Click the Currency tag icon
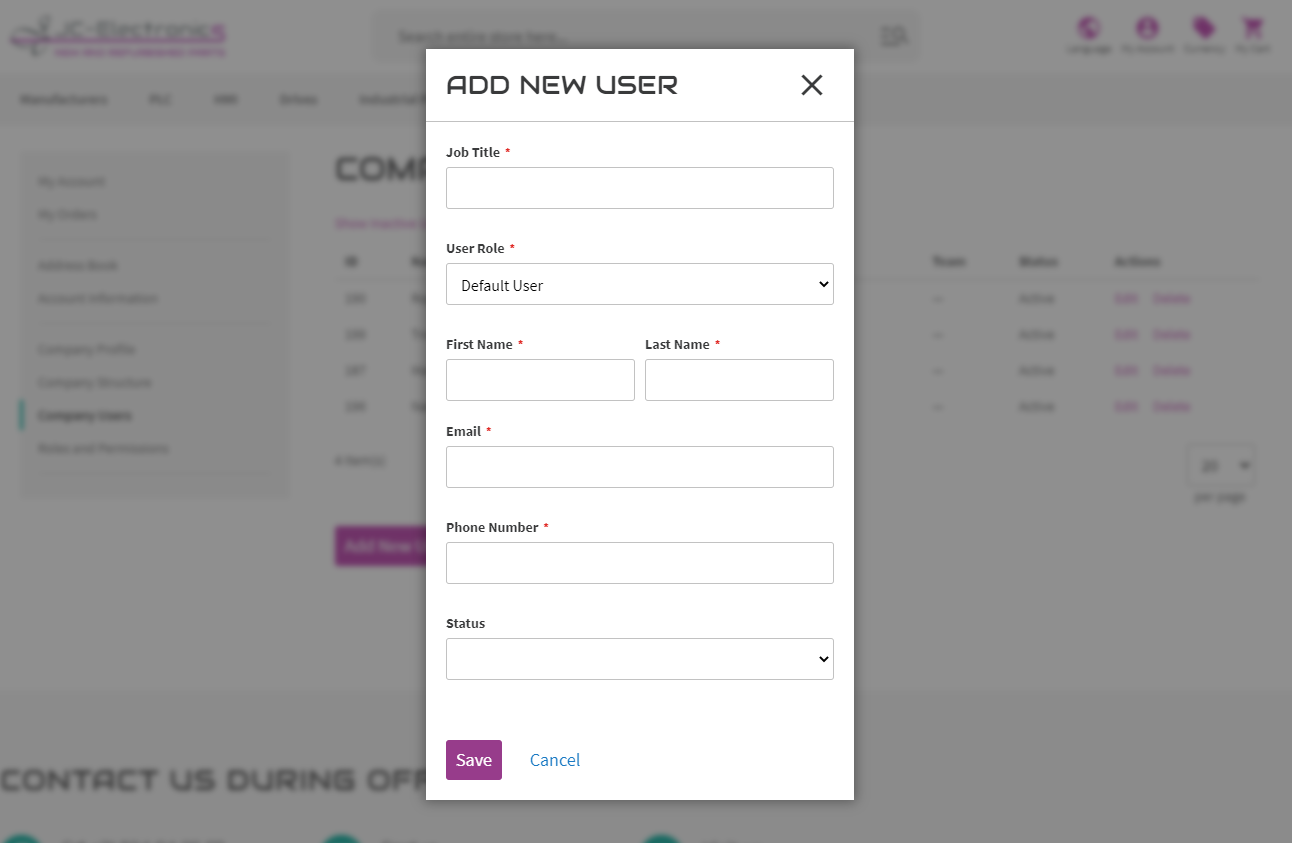Image resolution: width=1292 pixels, height=843 pixels. point(1204,28)
